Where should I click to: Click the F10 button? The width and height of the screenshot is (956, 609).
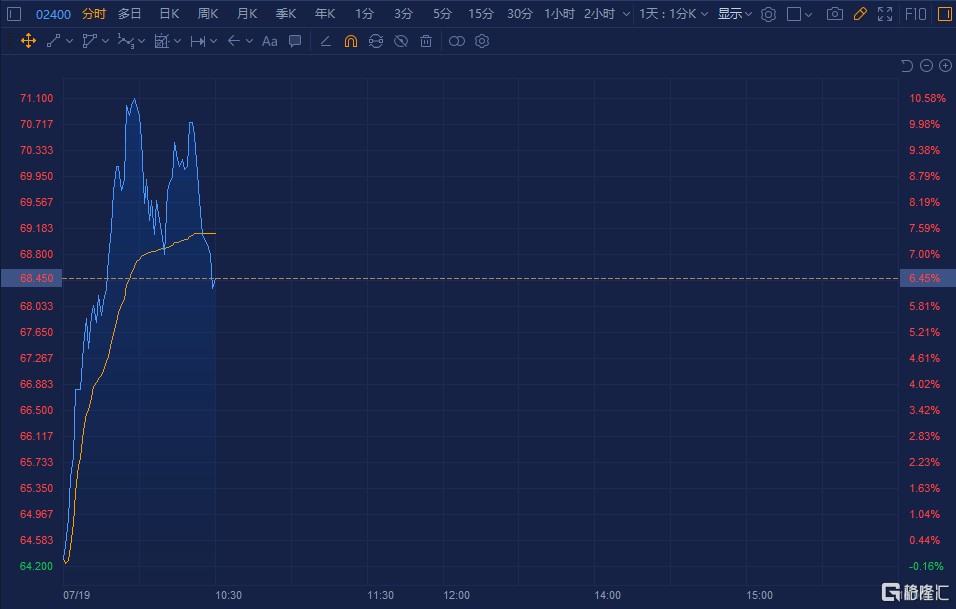click(x=915, y=14)
